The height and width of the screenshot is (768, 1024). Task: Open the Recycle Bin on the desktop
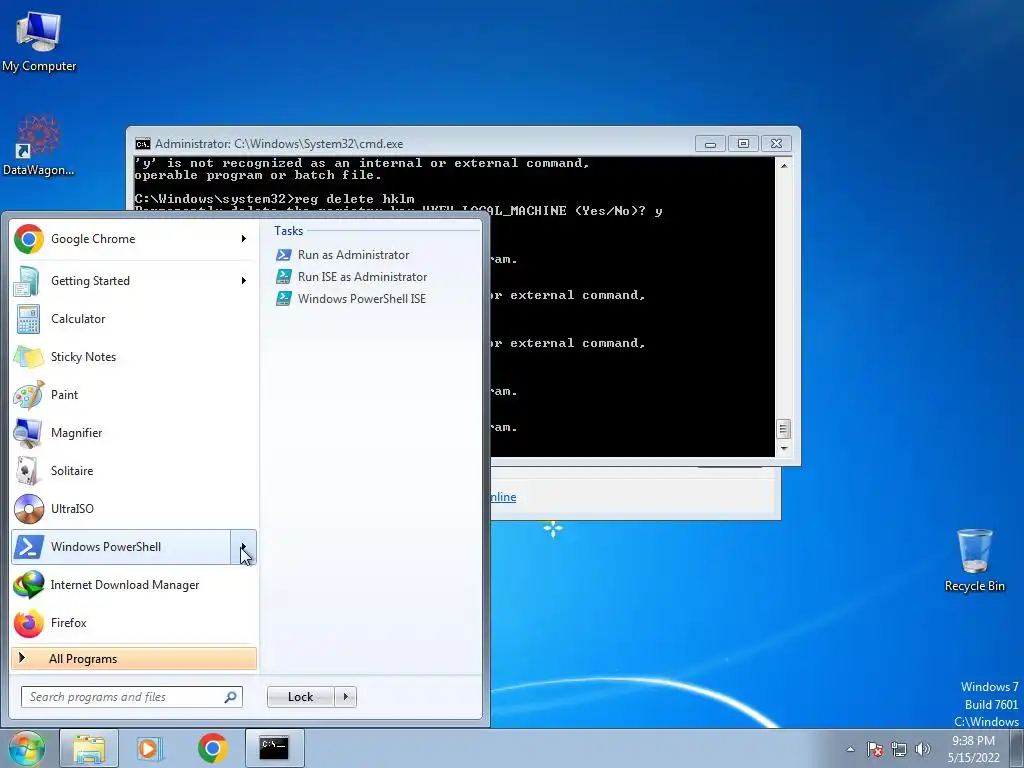(x=974, y=560)
